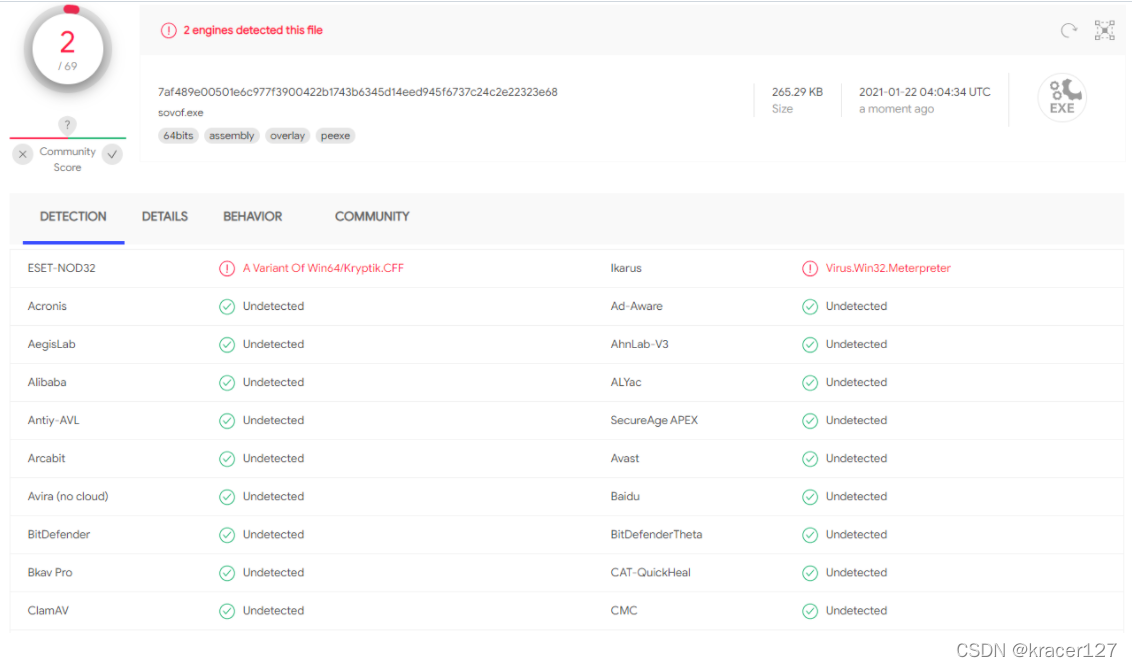This screenshot has height=667, width=1132.
Task: Click green checkmark next to ClamAV row
Action: click(x=227, y=610)
